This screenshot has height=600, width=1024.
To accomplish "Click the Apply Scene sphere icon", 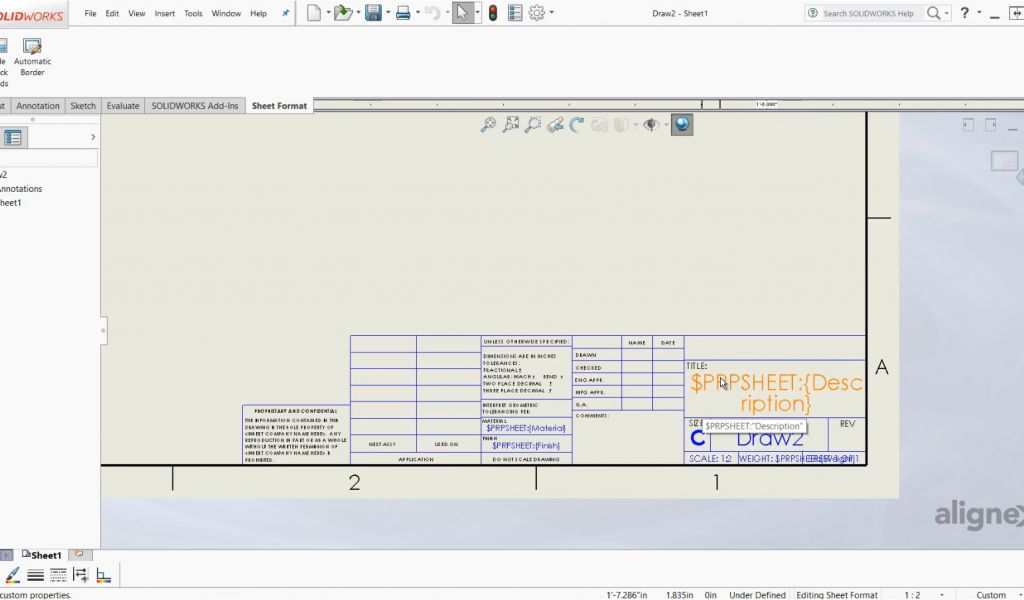I will click(682, 124).
